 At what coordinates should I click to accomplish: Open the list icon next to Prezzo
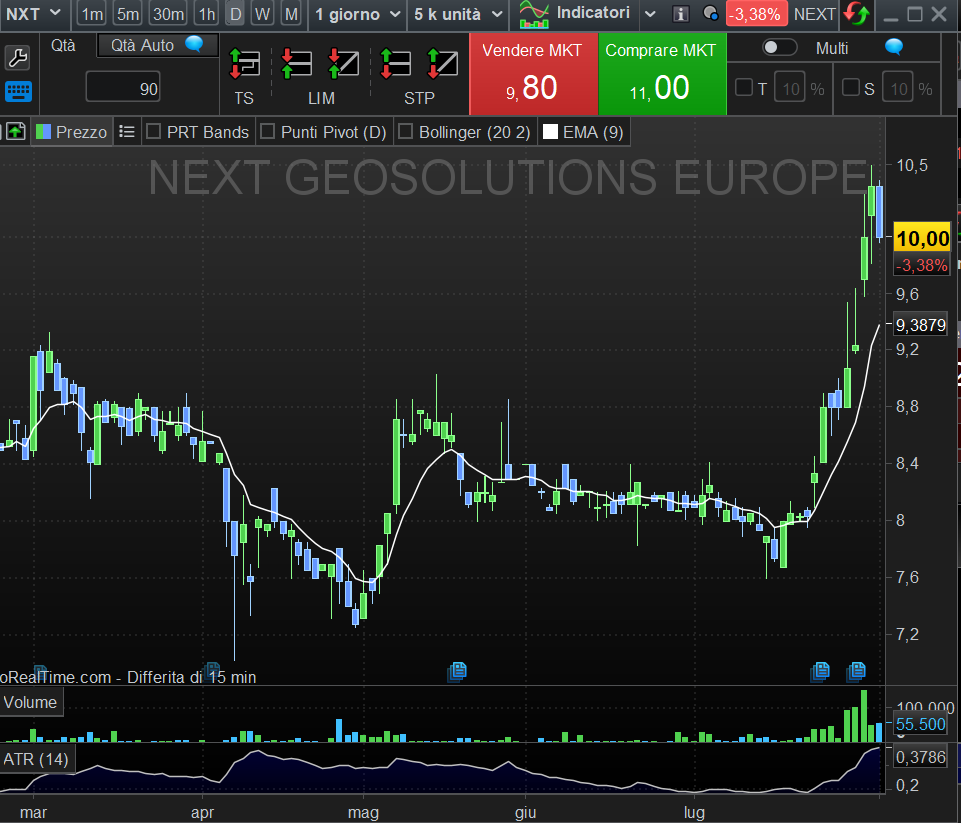127,132
